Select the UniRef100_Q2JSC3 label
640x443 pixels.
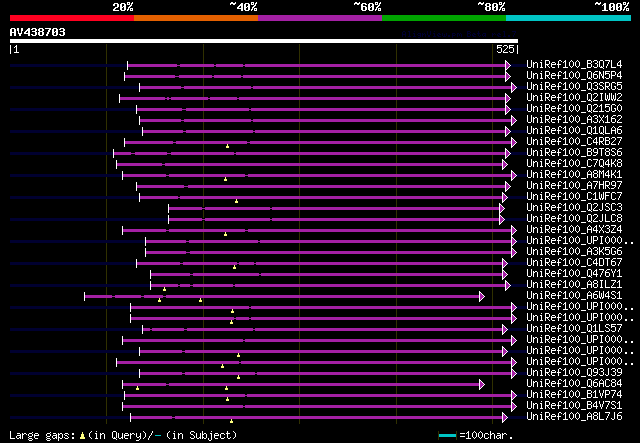point(574,208)
